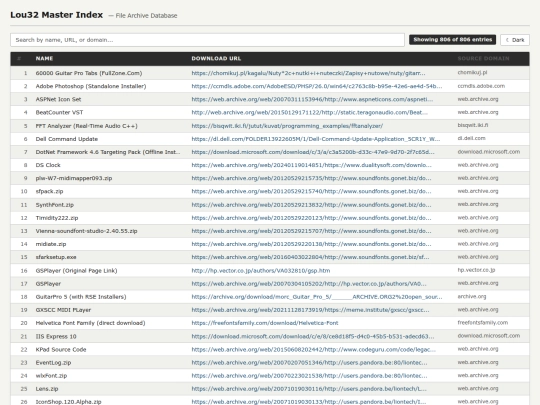540x405 pixels.
Task: Click the ccmdls.adobe.com source domain cell
Action: [x=481, y=86]
